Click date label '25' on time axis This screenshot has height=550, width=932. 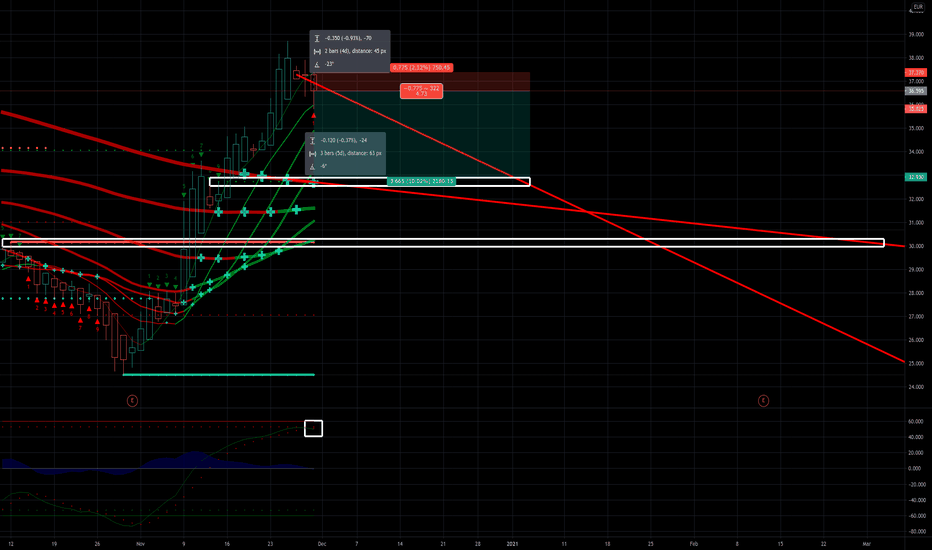[x=651, y=543]
